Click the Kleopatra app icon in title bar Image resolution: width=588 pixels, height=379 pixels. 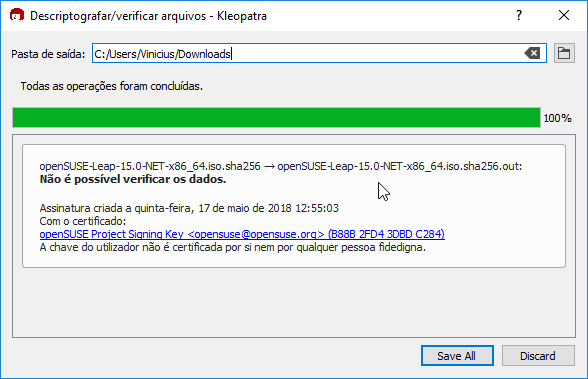coord(17,15)
